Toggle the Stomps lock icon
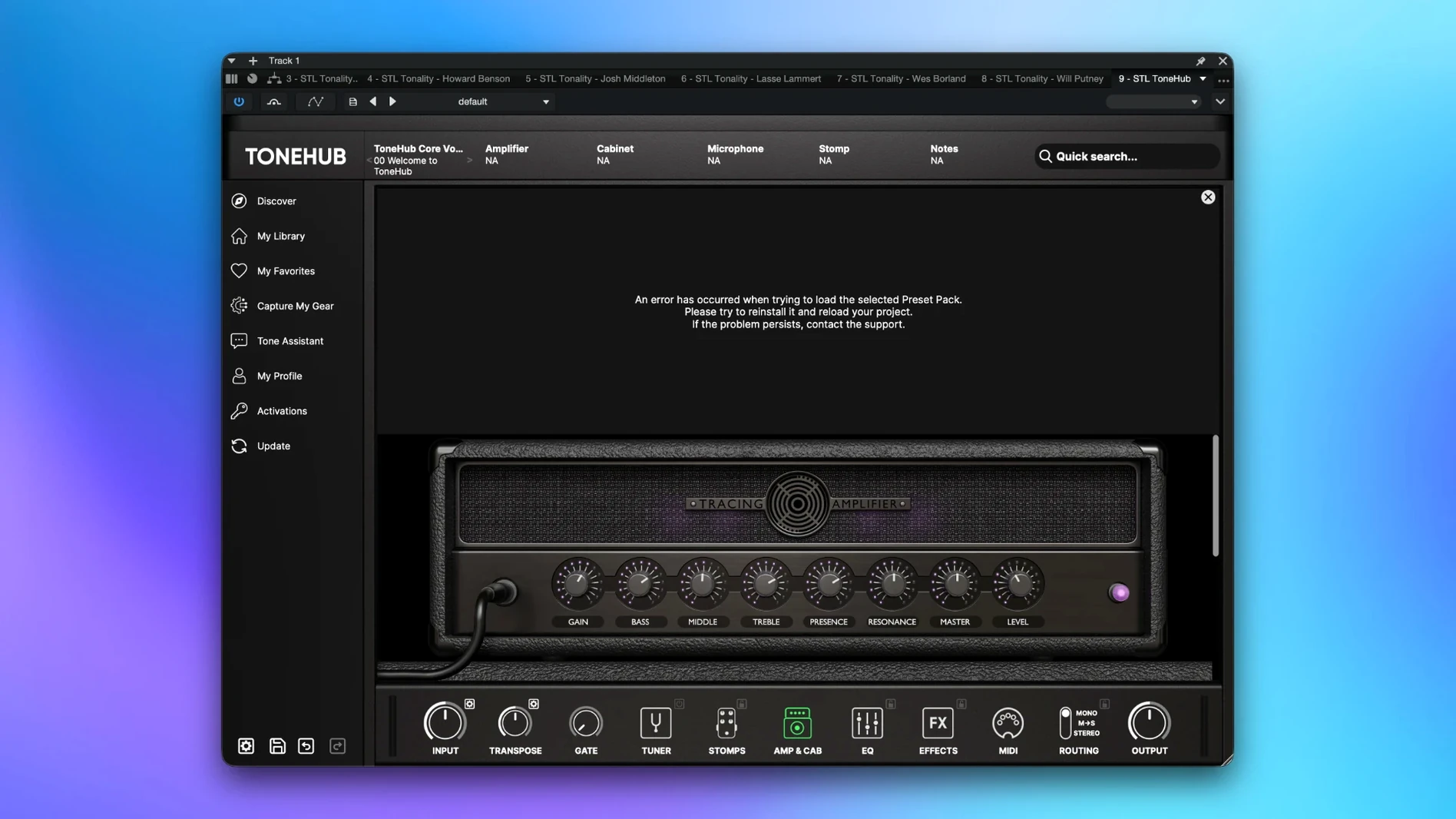The height and width of the screenshot is (819, 1456). point(742,704)
